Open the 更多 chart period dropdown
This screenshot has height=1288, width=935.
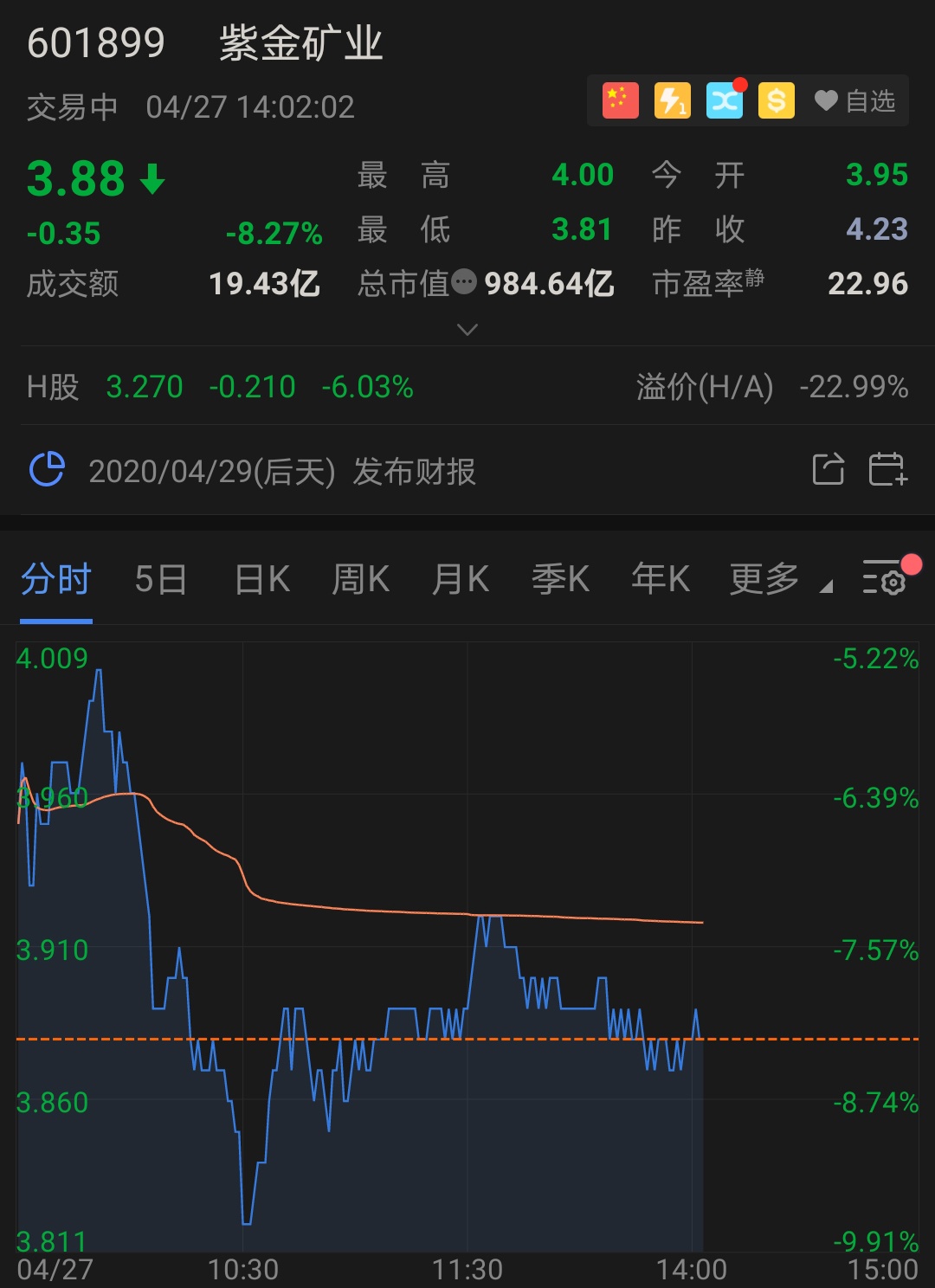(781, 579)
